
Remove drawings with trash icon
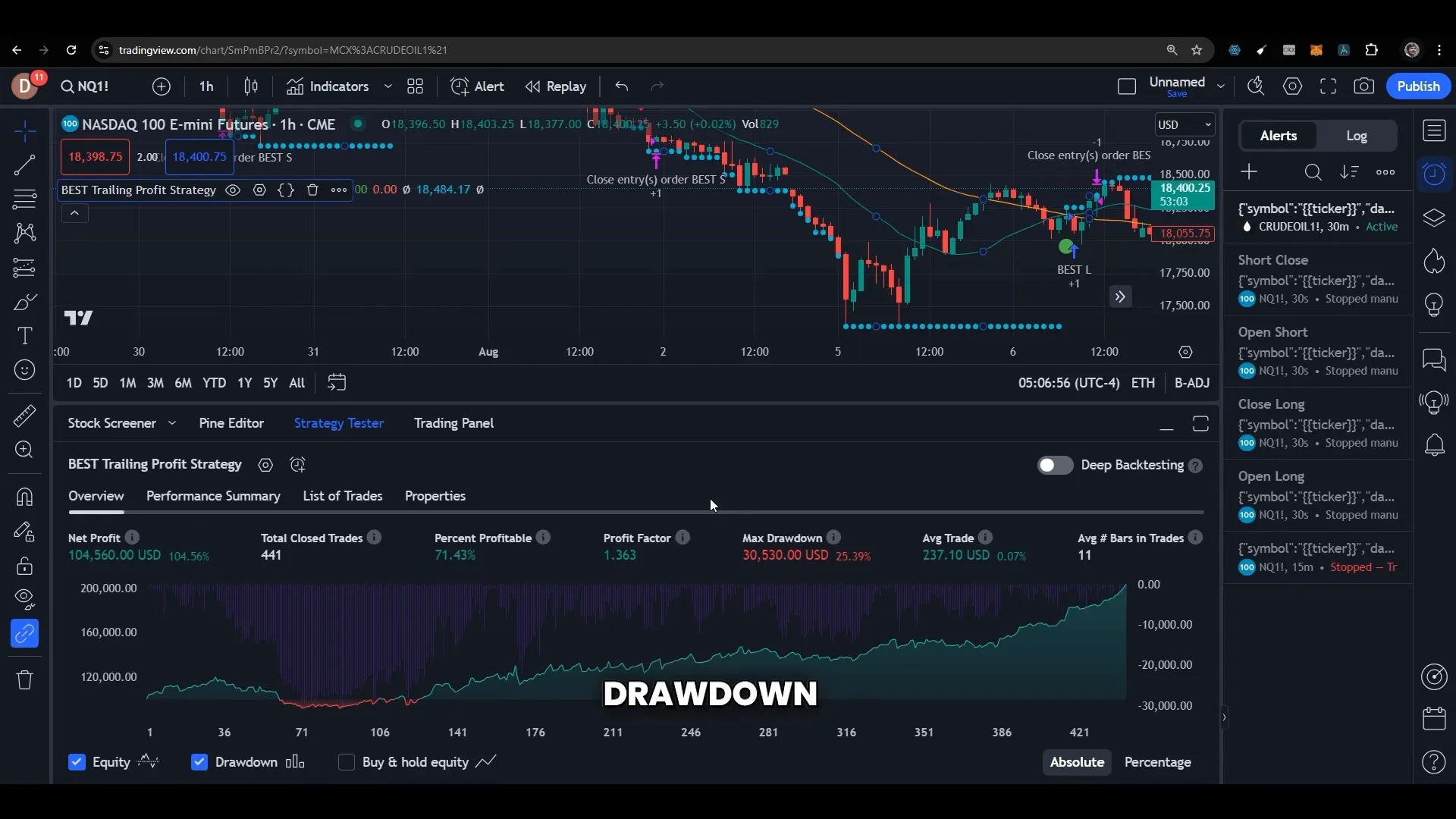(x=24, y=679)
